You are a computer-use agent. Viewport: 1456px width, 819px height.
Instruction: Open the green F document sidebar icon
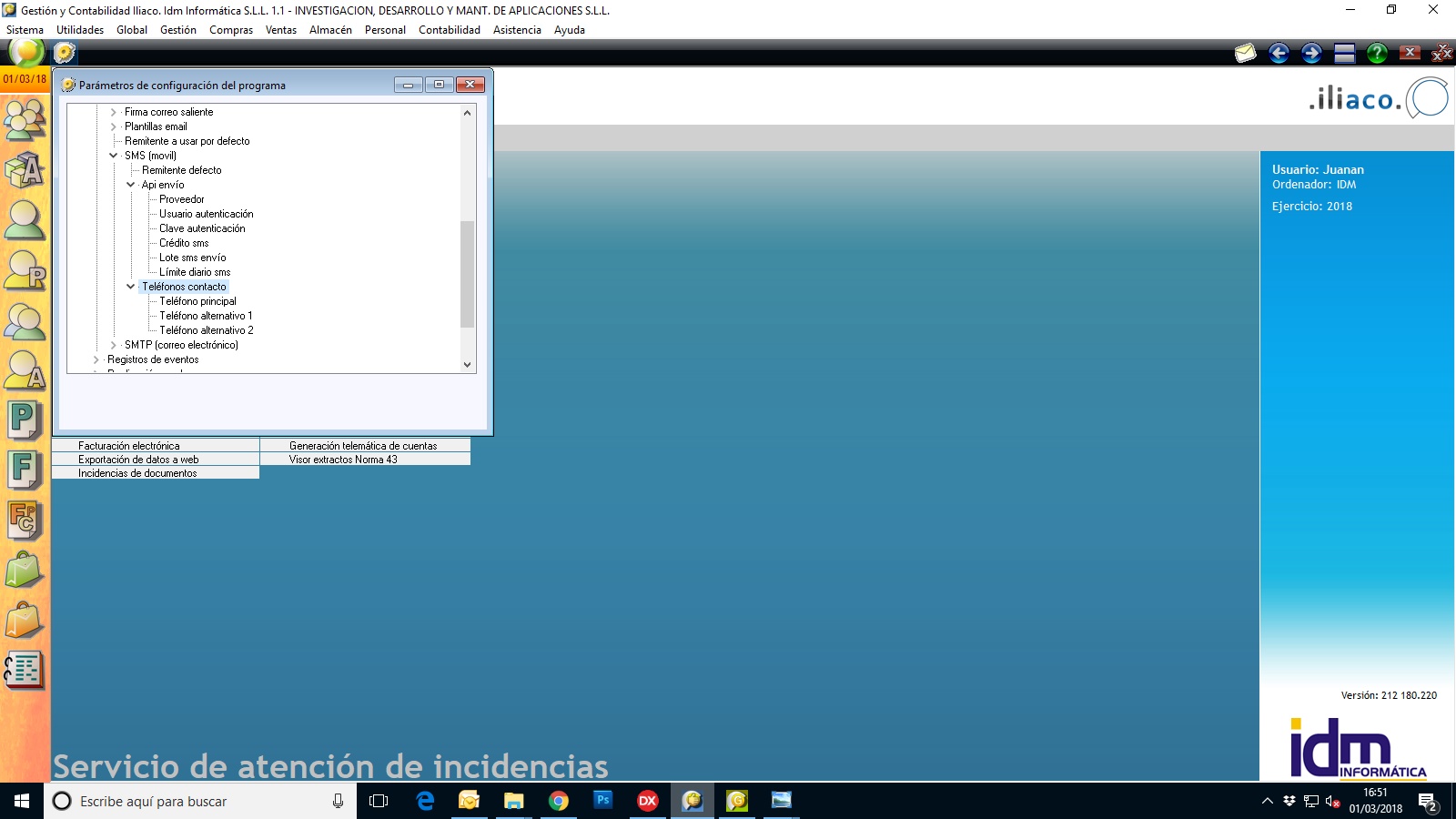pyautogui.click(x=25, y=470)
